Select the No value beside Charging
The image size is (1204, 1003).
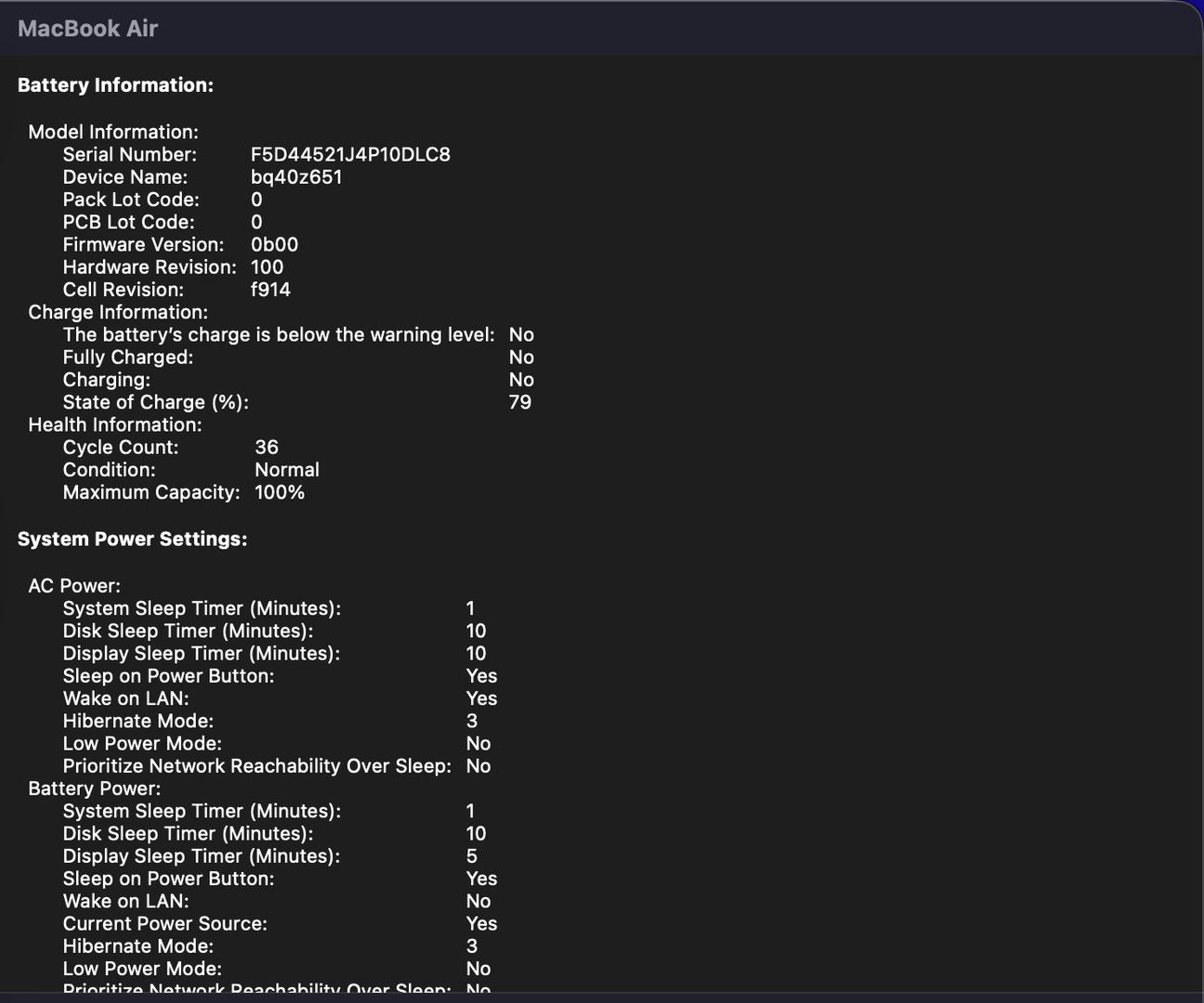click(521, 380)
